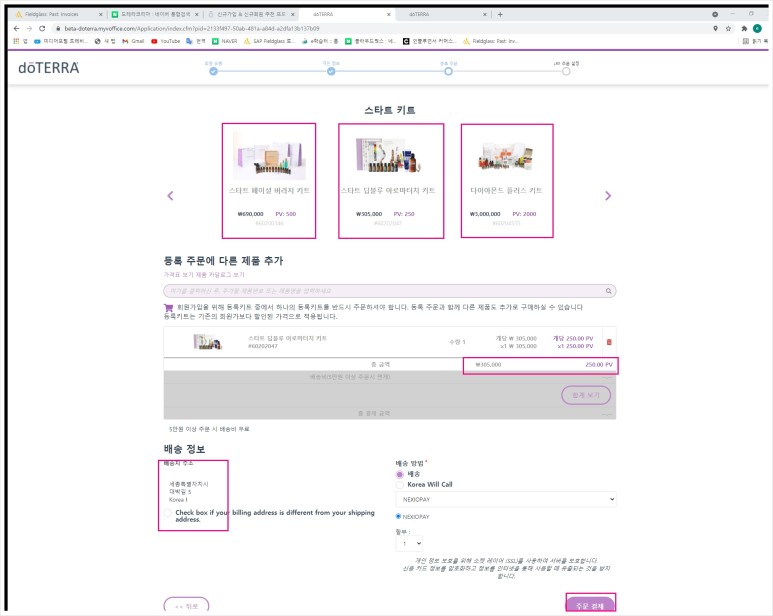Show next start kits with right arrow
The width and height of the screenshot is (773, 616).
click(x=608, y=196)
